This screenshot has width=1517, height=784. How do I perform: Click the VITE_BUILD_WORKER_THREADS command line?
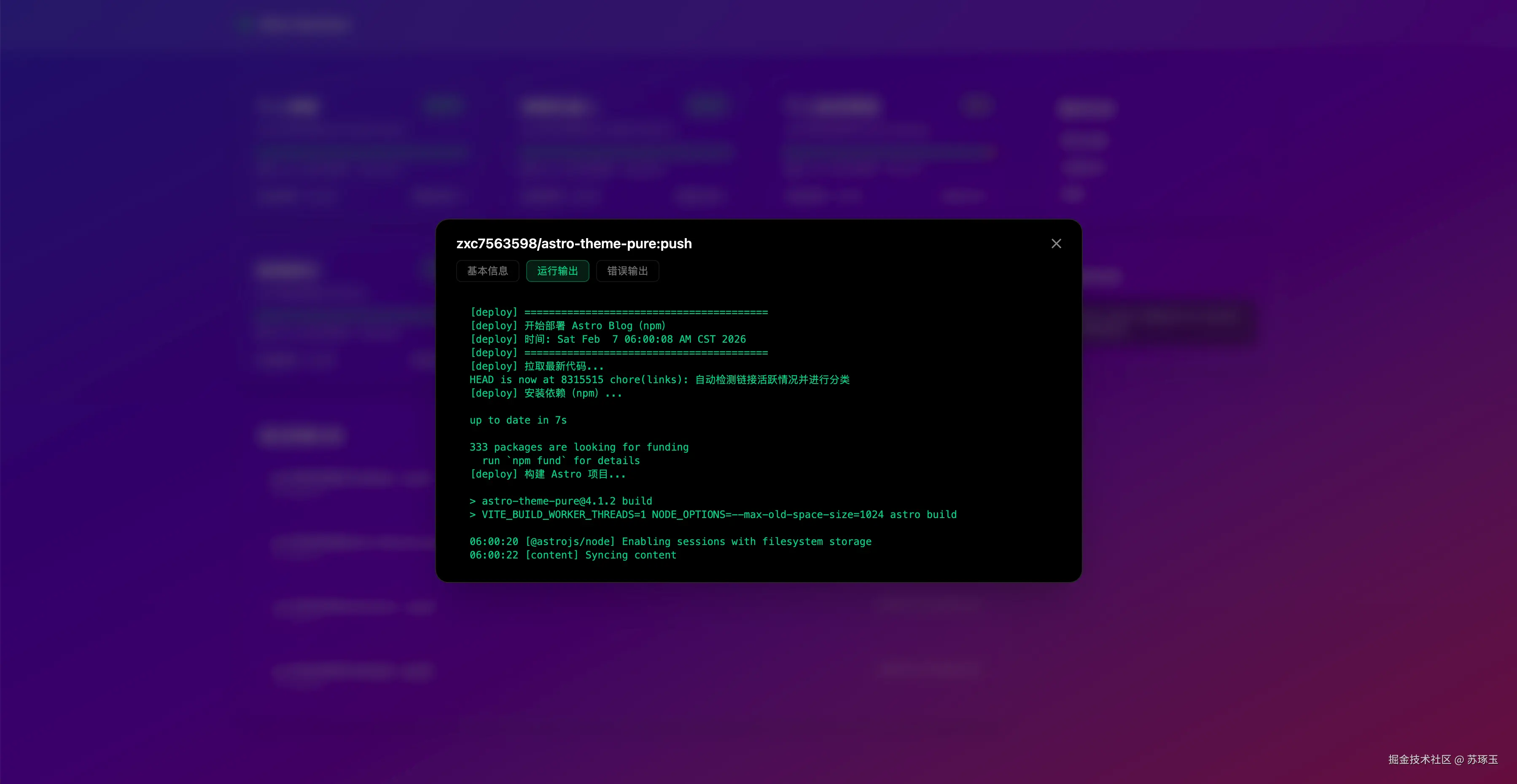713,514
